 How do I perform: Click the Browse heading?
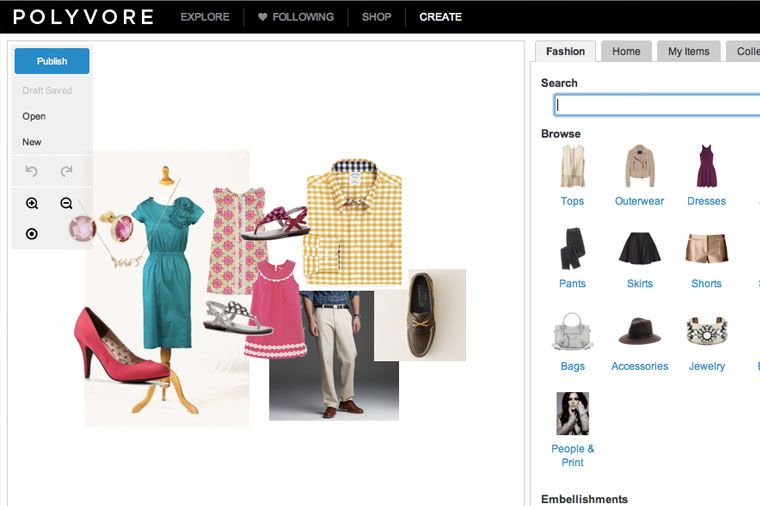coord(561,134)
